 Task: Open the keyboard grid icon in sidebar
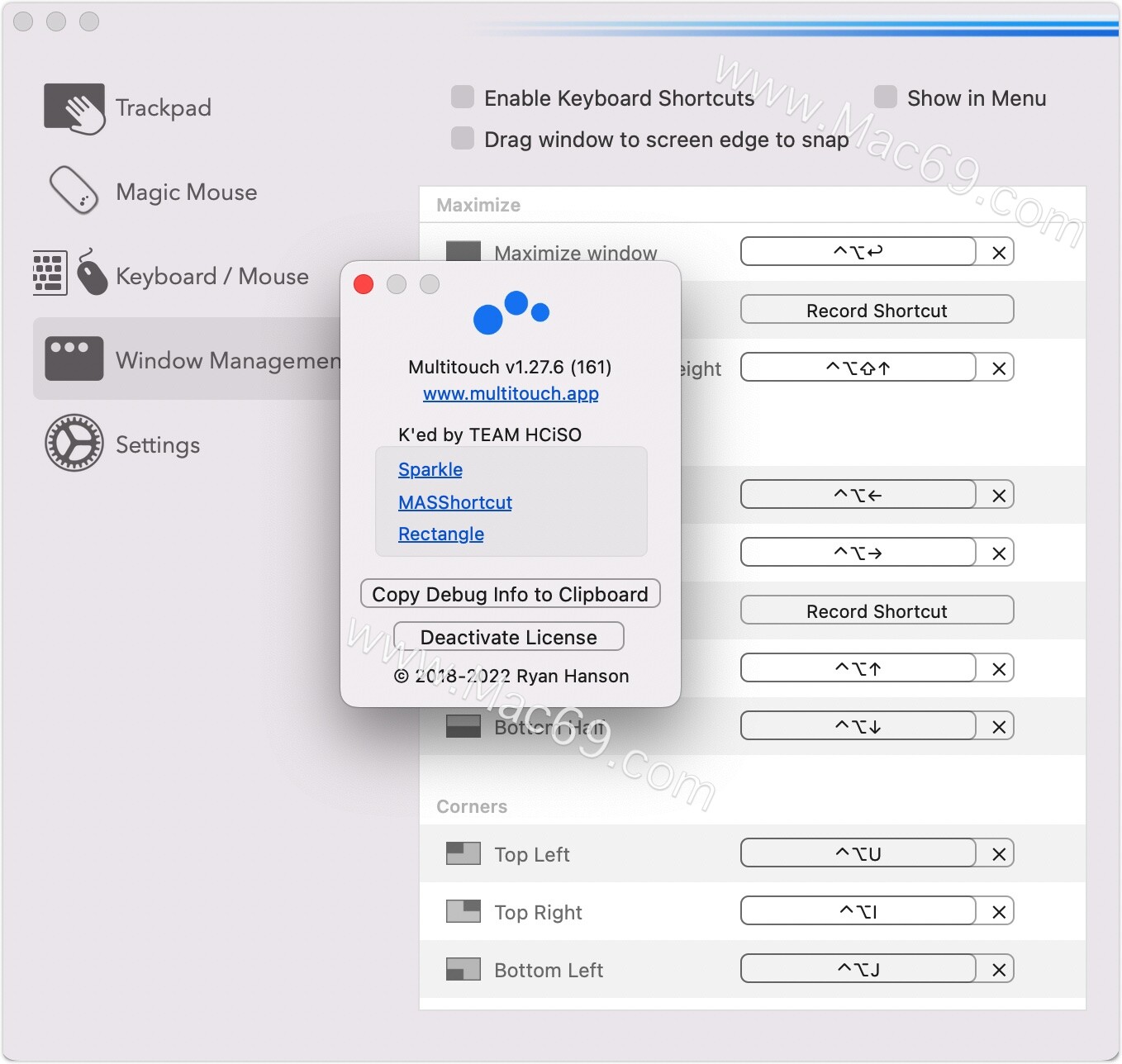coord(50,273)
